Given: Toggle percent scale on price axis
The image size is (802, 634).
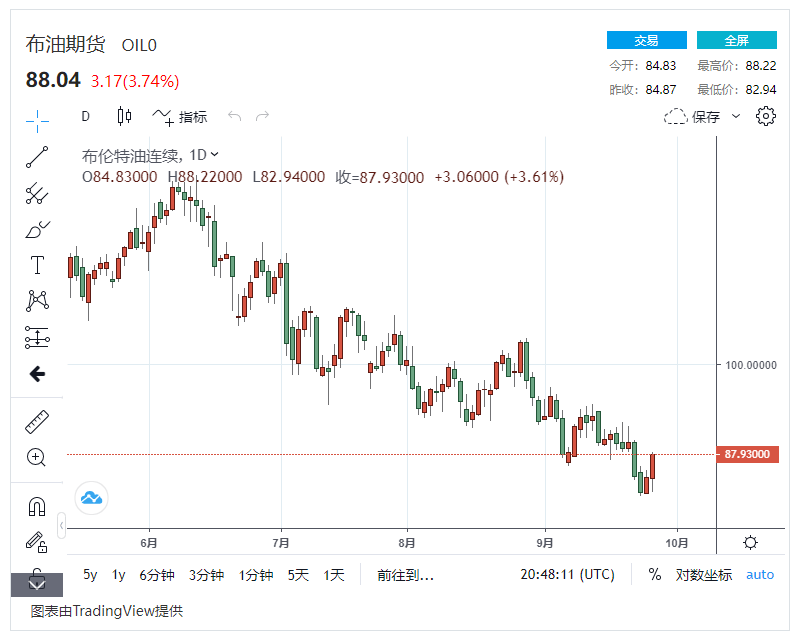Looking at the screenshot, I should click(x=655, y=574).
